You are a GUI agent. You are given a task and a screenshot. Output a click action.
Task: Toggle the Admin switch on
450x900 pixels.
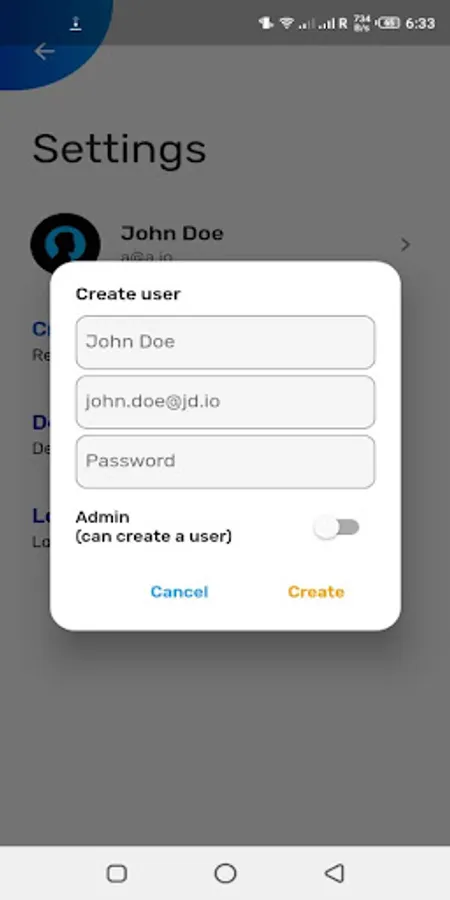[337, 527]
